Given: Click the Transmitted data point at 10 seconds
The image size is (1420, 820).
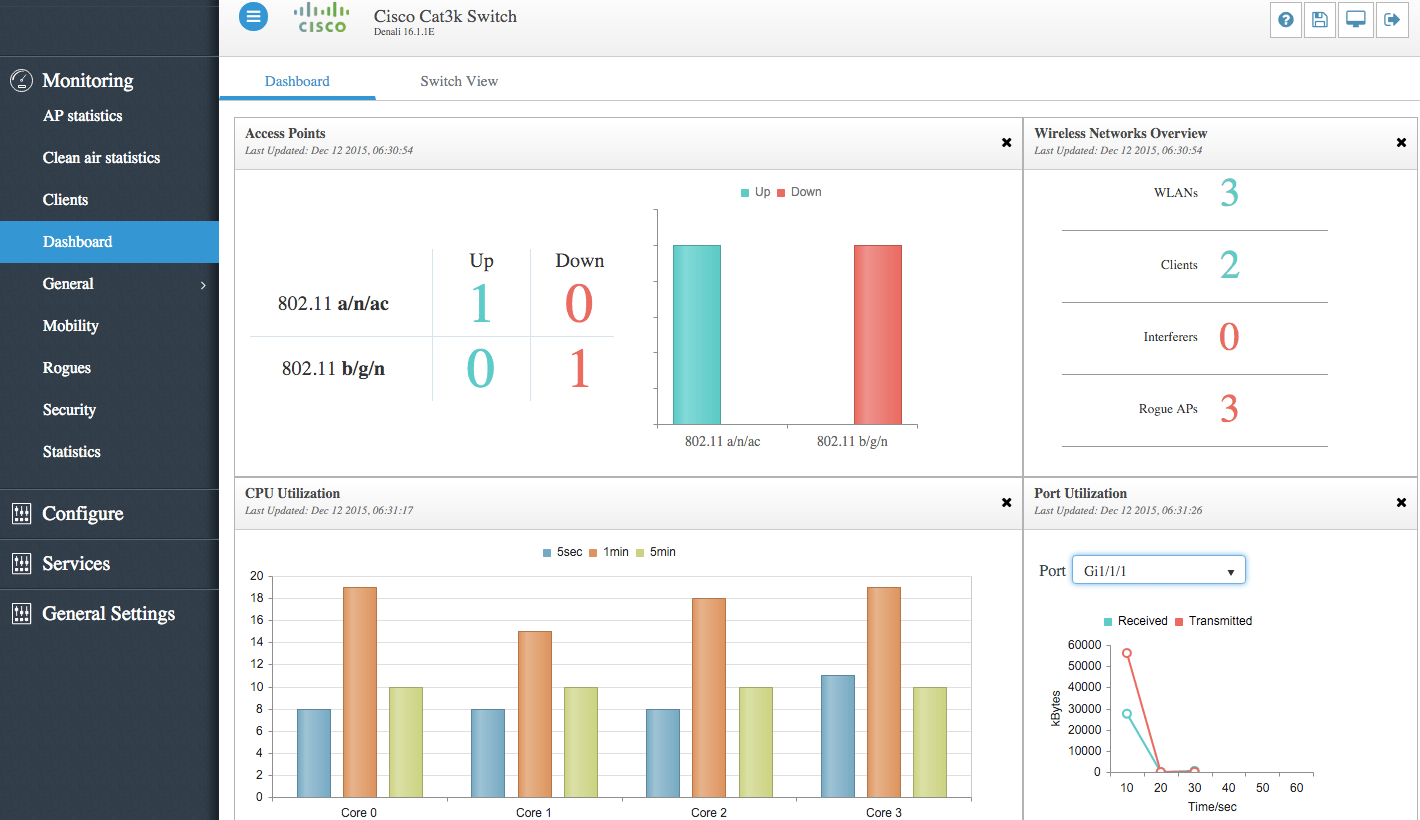Looking at the screenshot, I should tap(1127, 653).
